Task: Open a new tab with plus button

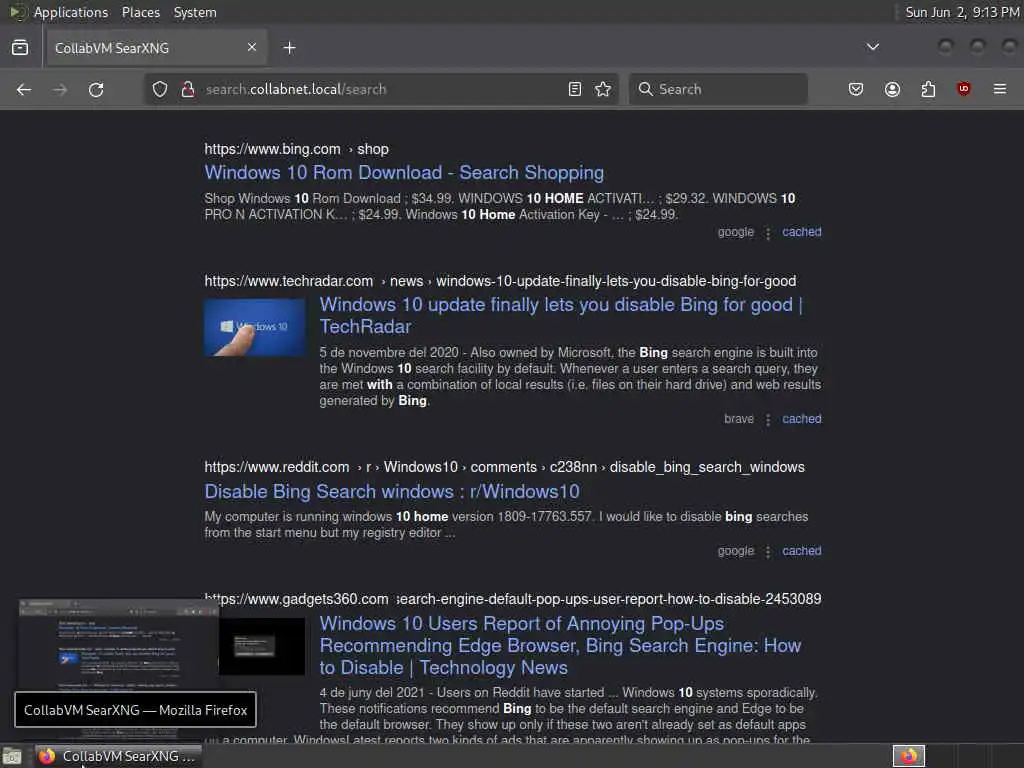Action: pos(289,48)
